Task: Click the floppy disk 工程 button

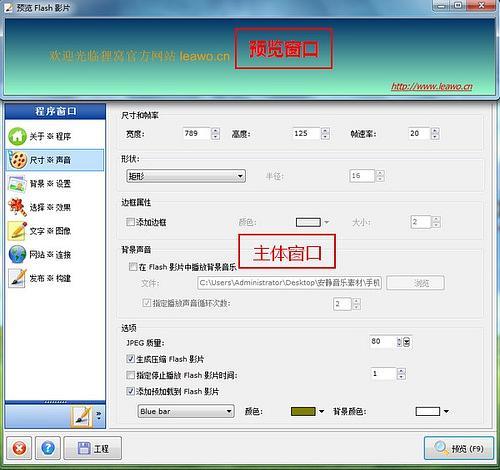Action: click(x=93, y=448)
